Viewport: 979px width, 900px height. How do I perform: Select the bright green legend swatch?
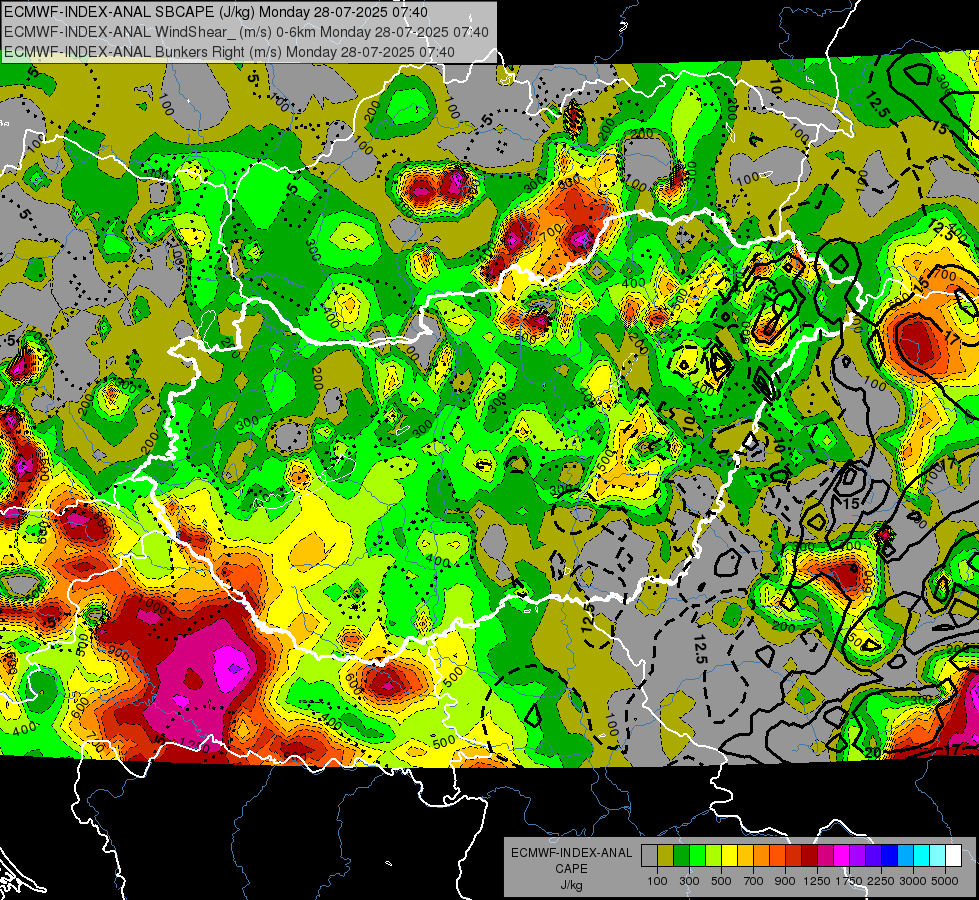tap(697, 855)
